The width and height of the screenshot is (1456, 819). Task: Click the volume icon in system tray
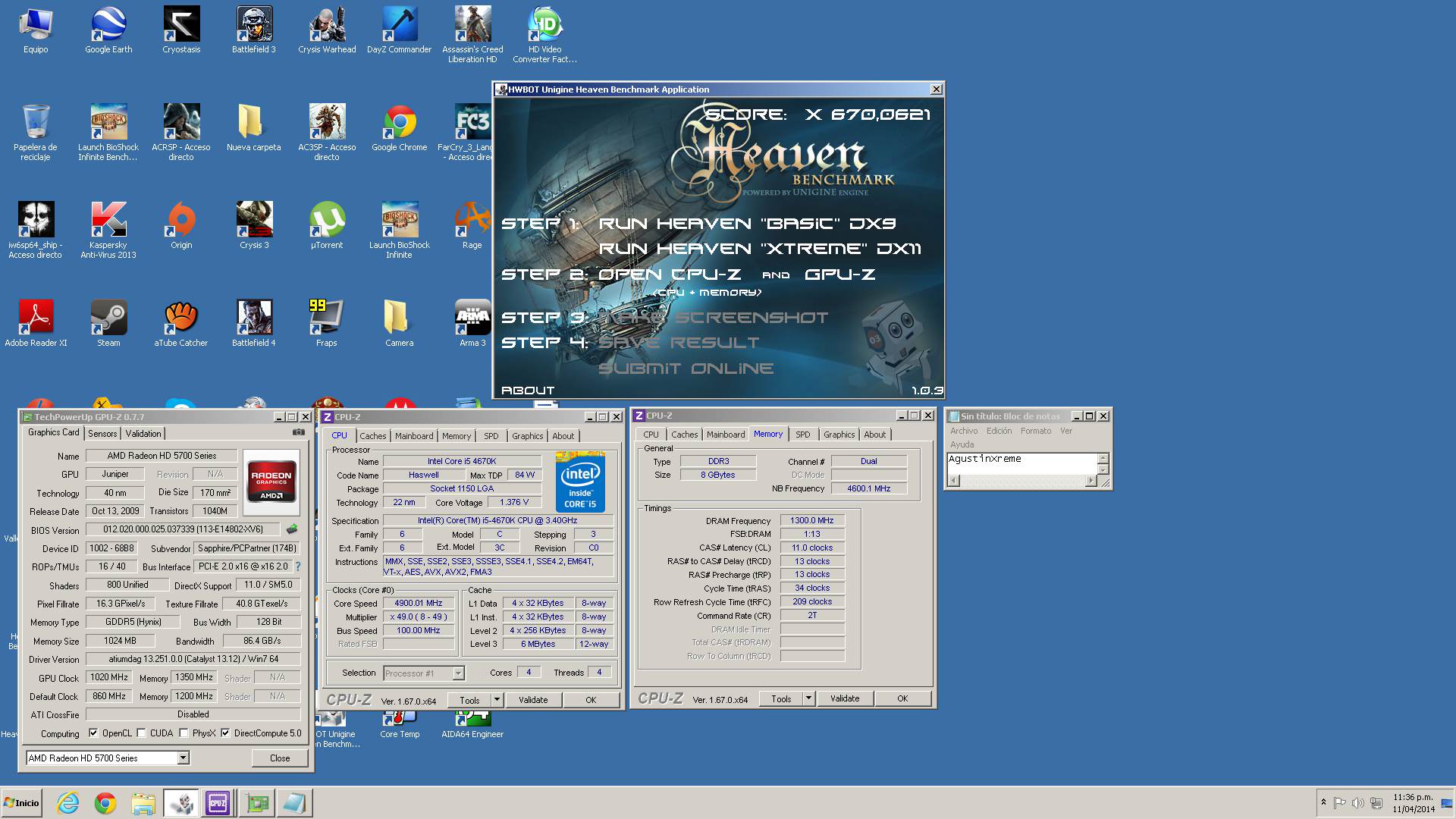1357,803
